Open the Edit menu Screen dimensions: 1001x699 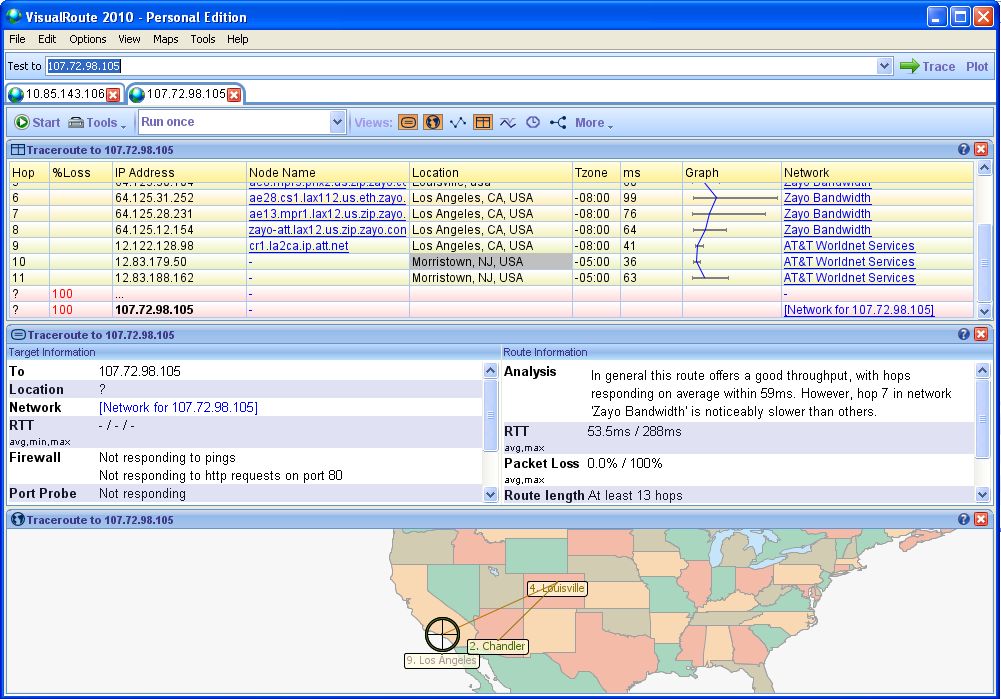tap(47, 39)
